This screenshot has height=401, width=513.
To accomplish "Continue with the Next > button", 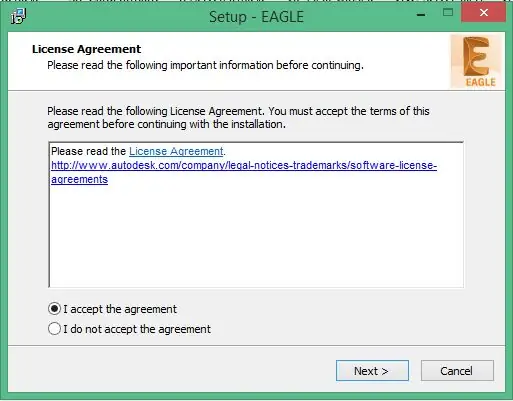I will [x=372, y=371].
